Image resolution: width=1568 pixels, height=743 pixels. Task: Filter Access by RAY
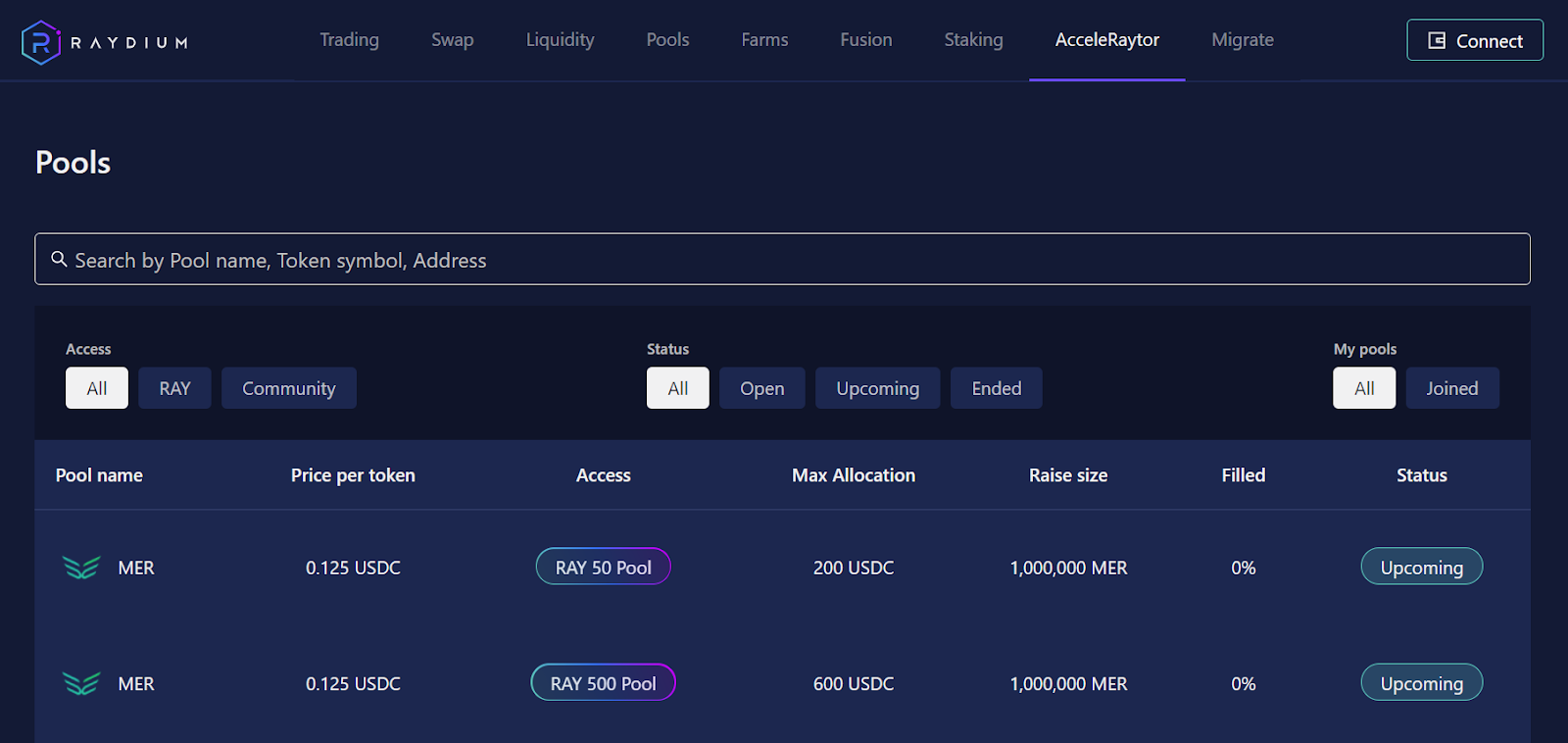click(x=174, y=388)
